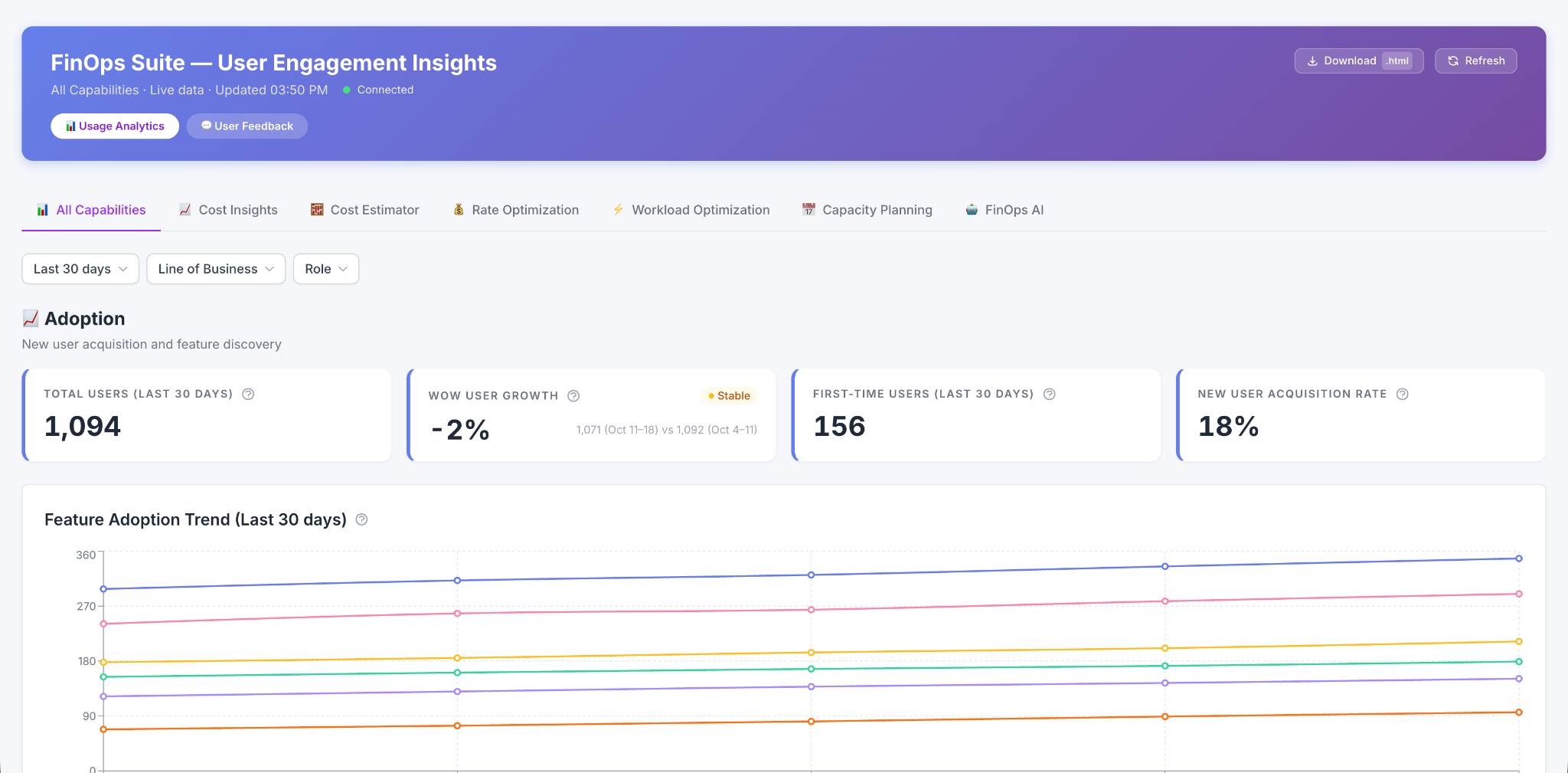Image resolution: width=1568 pixels, height=773 pixels.
Task: Go to the Cost Estimator tab
Action: pyautogui.click(x=364, y=210)
